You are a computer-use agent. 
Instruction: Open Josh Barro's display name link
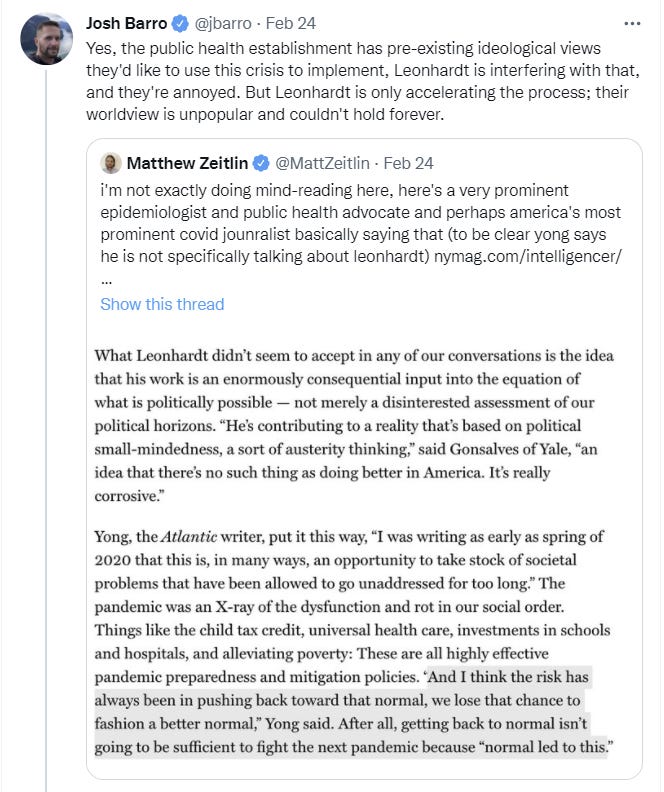(x=127, y=22)
